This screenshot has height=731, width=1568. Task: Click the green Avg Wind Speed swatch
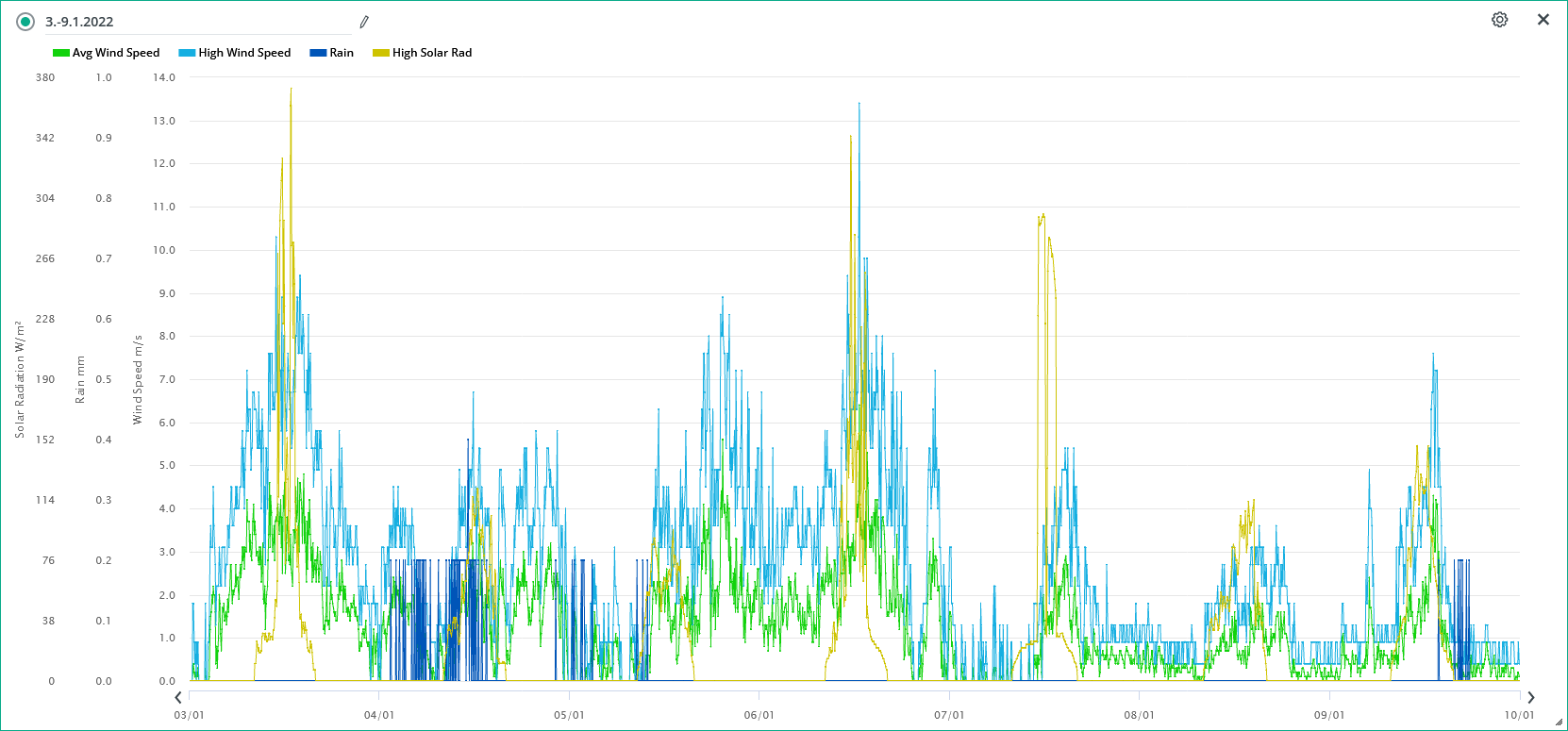pos(61,53)
